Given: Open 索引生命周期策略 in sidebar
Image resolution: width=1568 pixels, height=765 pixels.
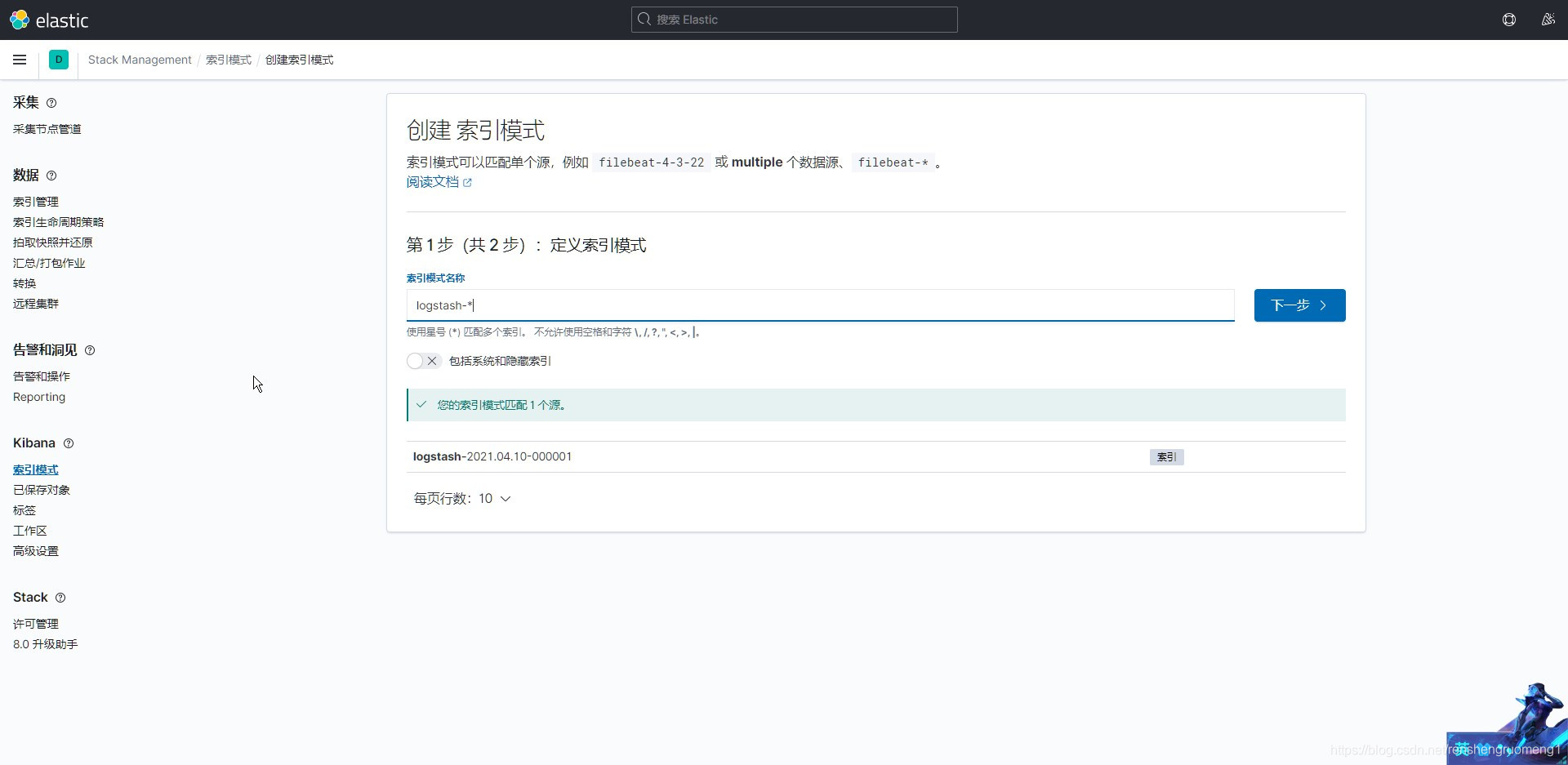Looking at the screenshot, I should tap(59, 222).
